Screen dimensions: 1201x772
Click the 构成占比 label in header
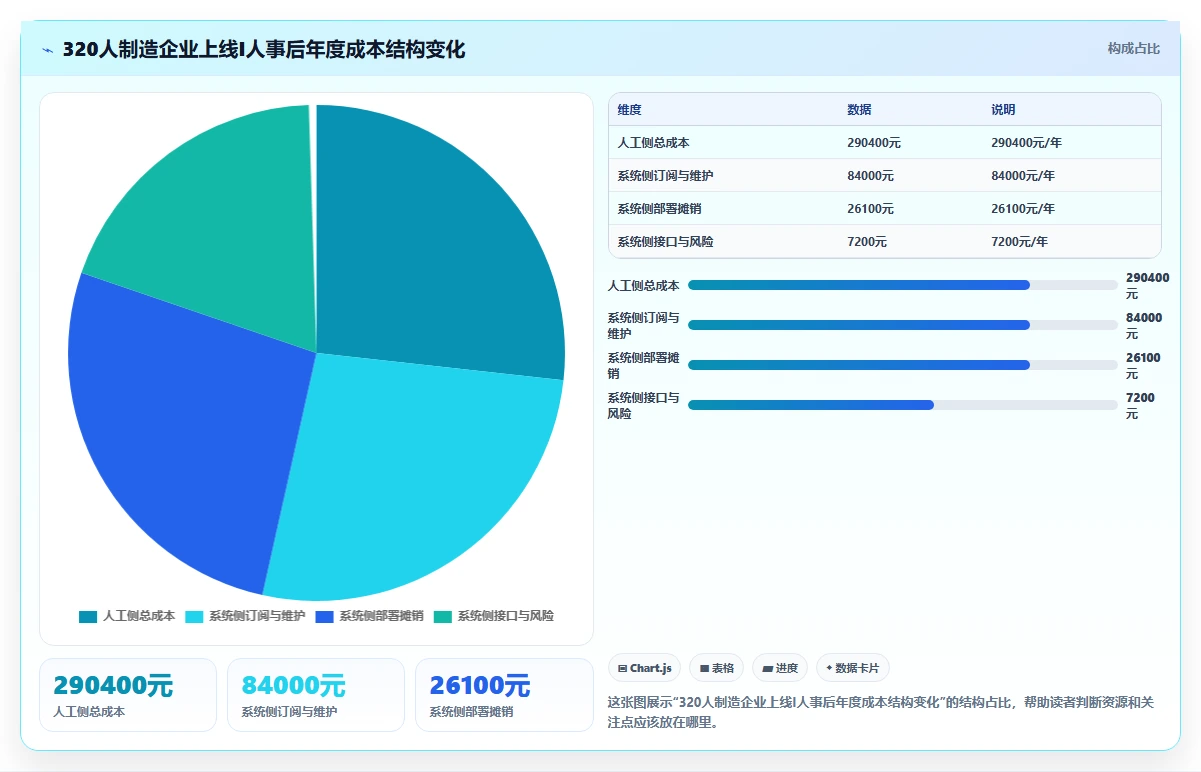1134,49
